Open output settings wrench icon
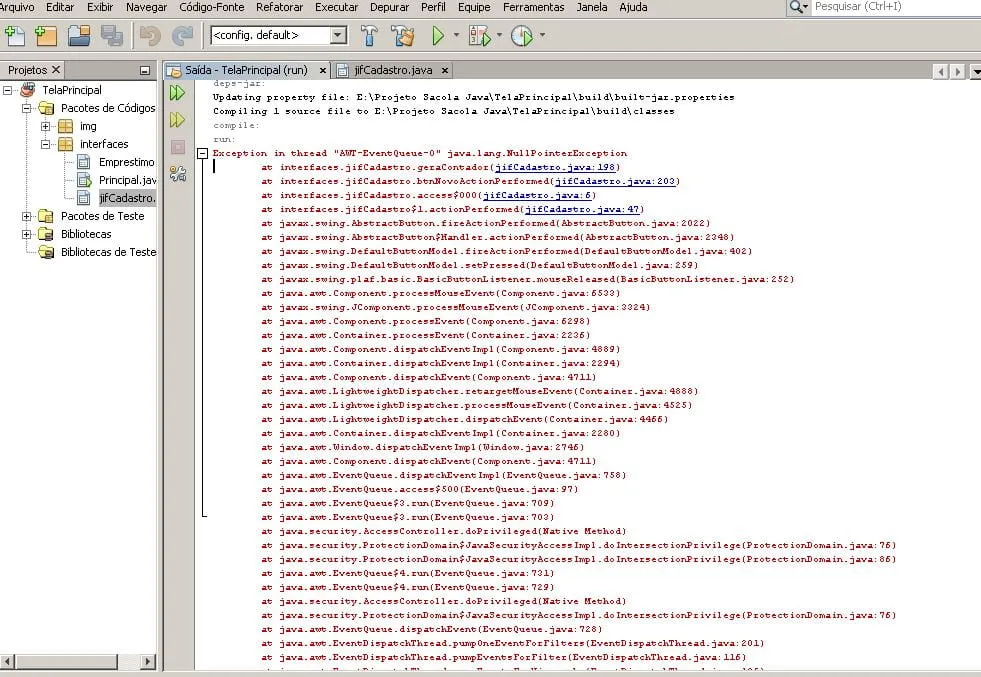This screenshot has width=981, height=677. click(x=177, y=174)
